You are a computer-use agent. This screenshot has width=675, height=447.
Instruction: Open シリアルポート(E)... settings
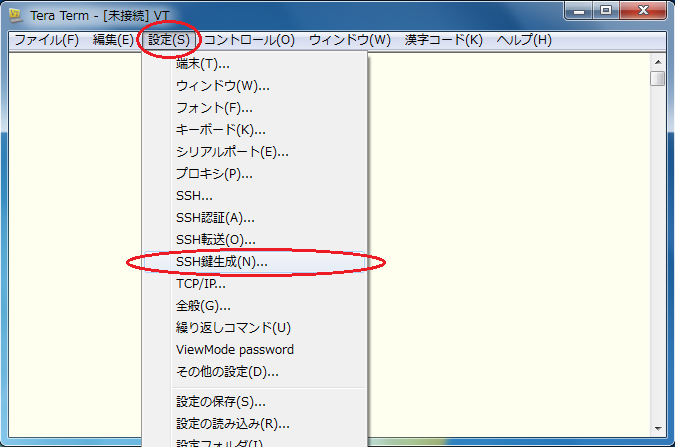(x=232, y=152)
